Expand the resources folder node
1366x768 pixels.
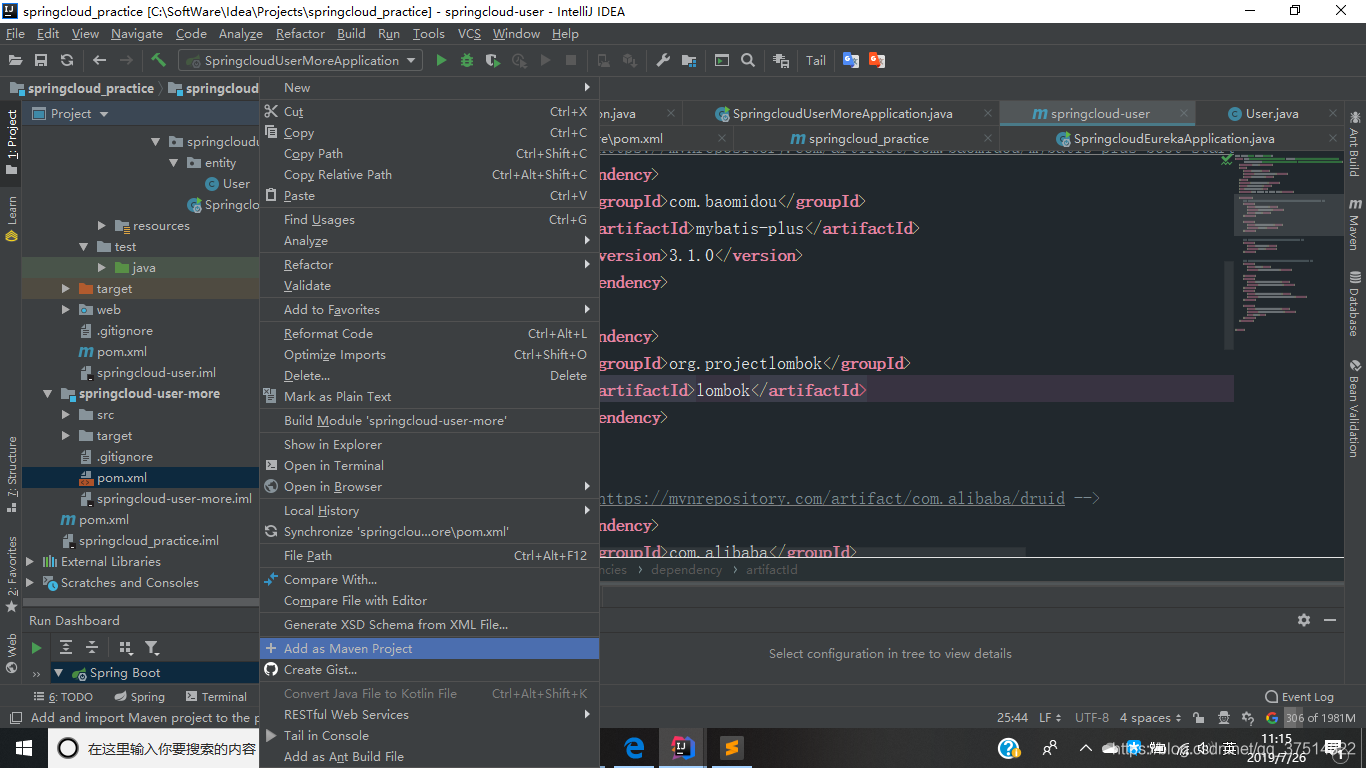coord(102,226)
